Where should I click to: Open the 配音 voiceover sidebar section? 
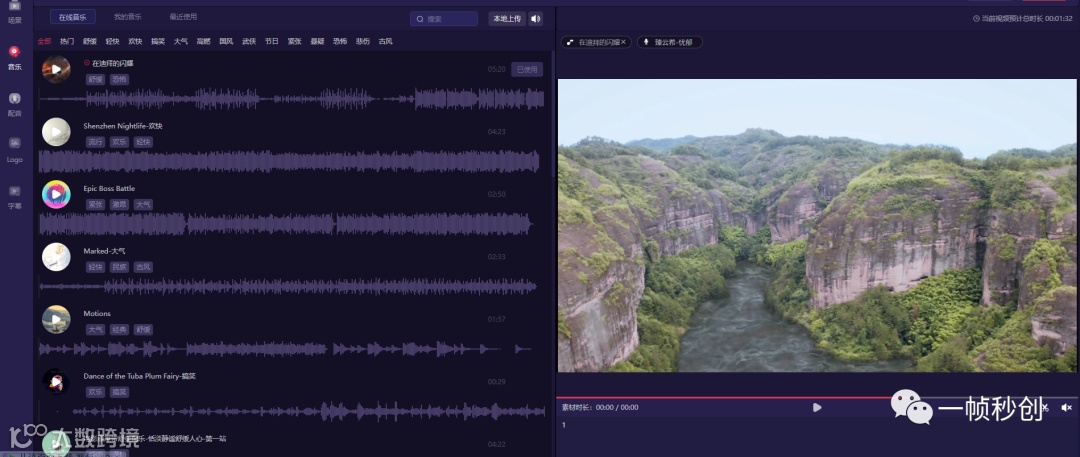[14, 104]
